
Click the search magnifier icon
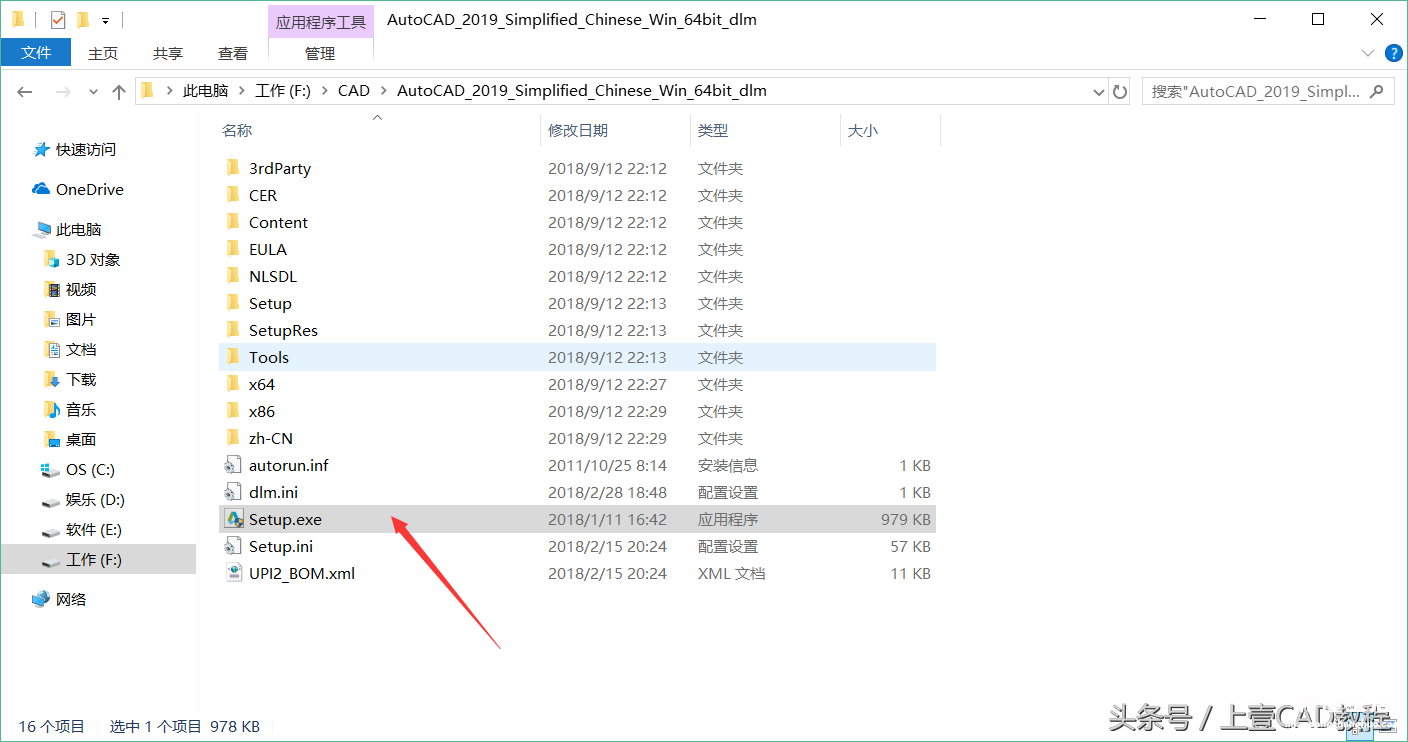[x=1376, y=91]
